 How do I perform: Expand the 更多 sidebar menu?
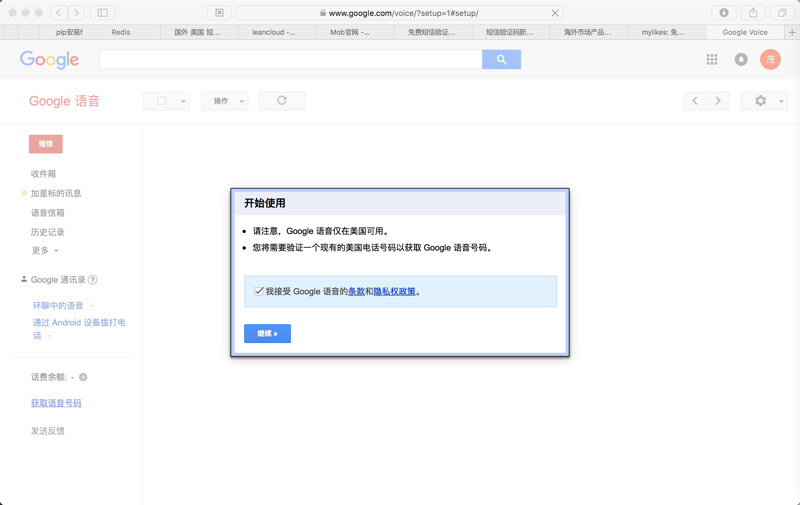point(45,250)
